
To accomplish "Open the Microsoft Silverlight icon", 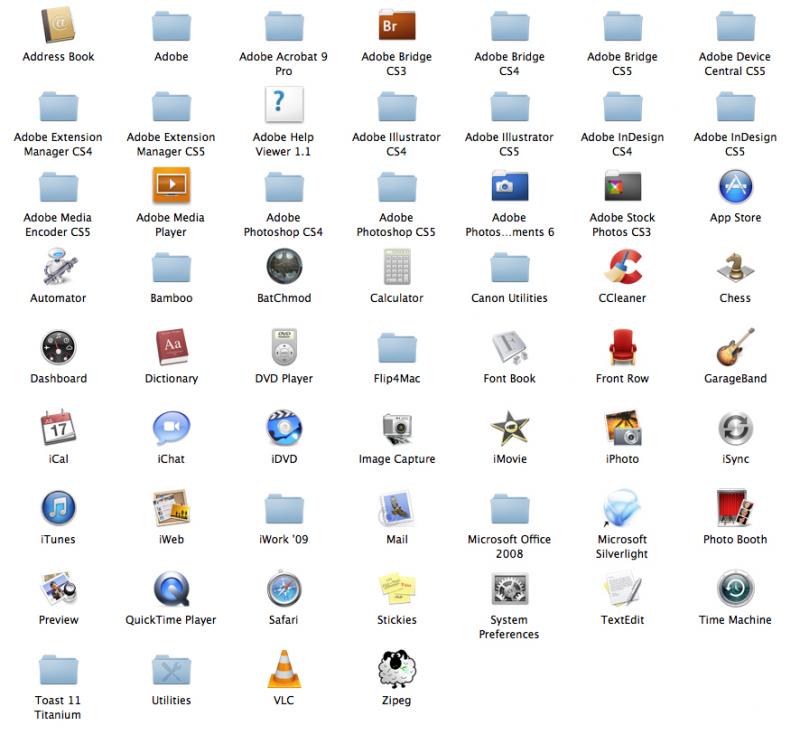I will (x=622, y=508).
